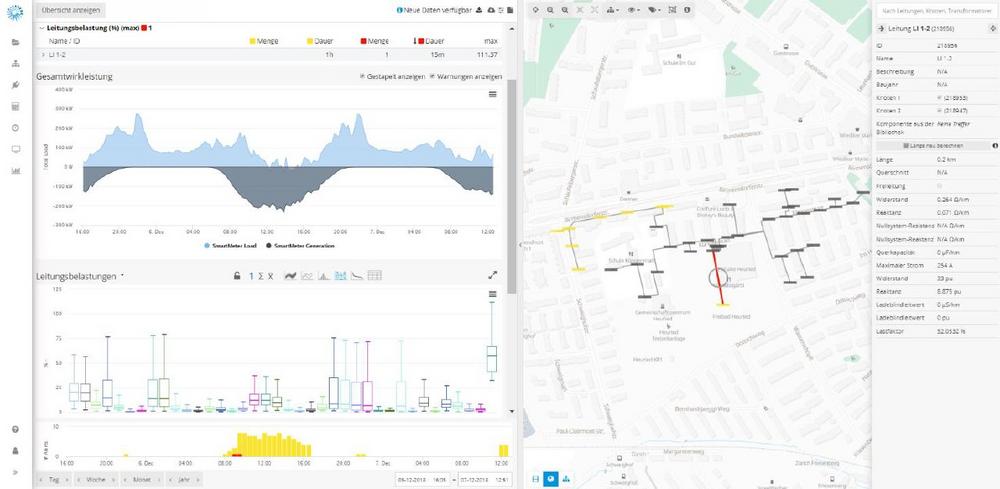The height and width of the screenshot is (489, 1000).
Task: Select the Woche time range option
Action: 97,480
